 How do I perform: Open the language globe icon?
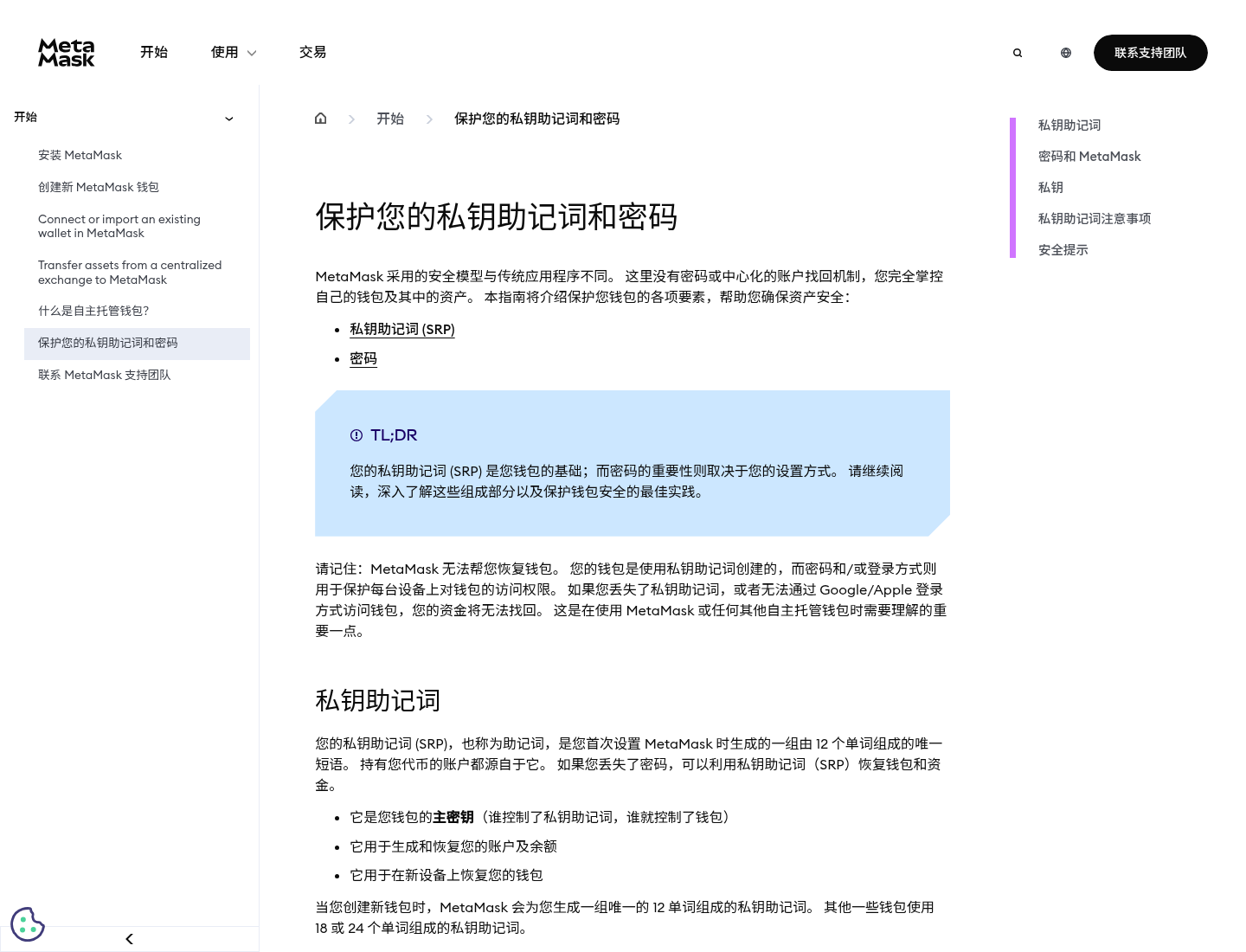point(1066,53)
